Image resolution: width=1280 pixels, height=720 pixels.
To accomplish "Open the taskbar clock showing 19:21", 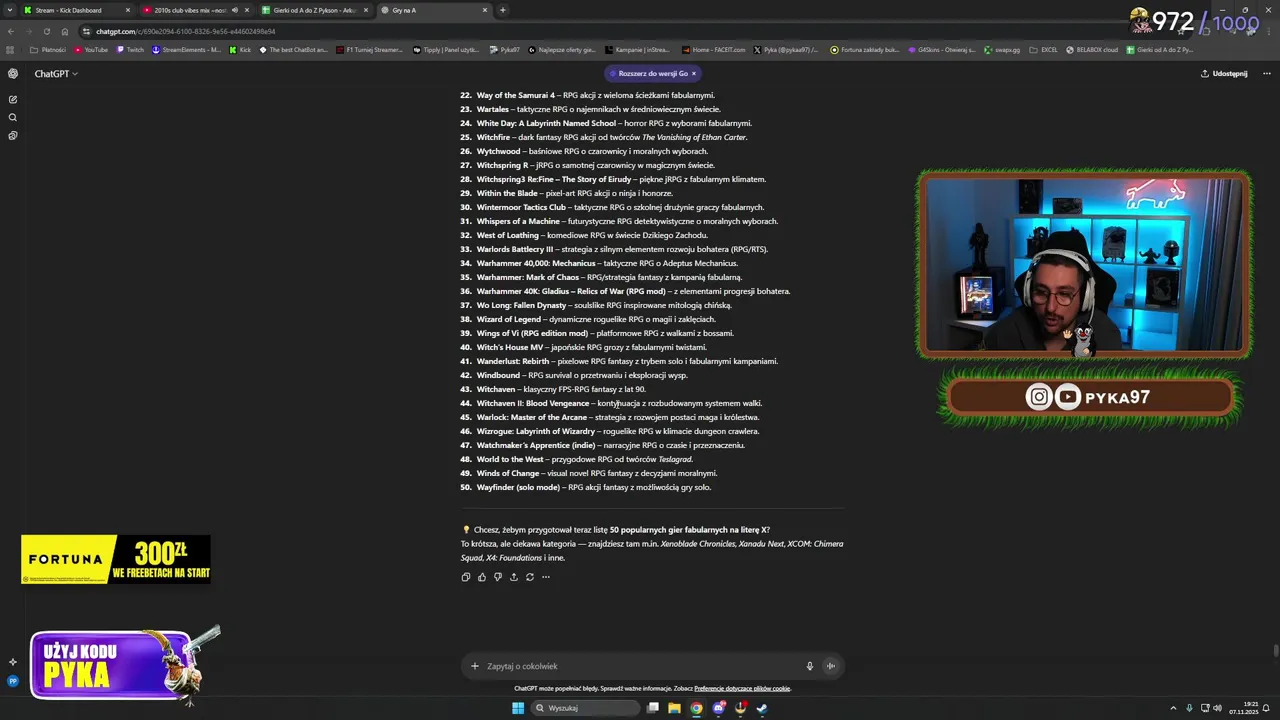I will click(x=1246, y=708).
